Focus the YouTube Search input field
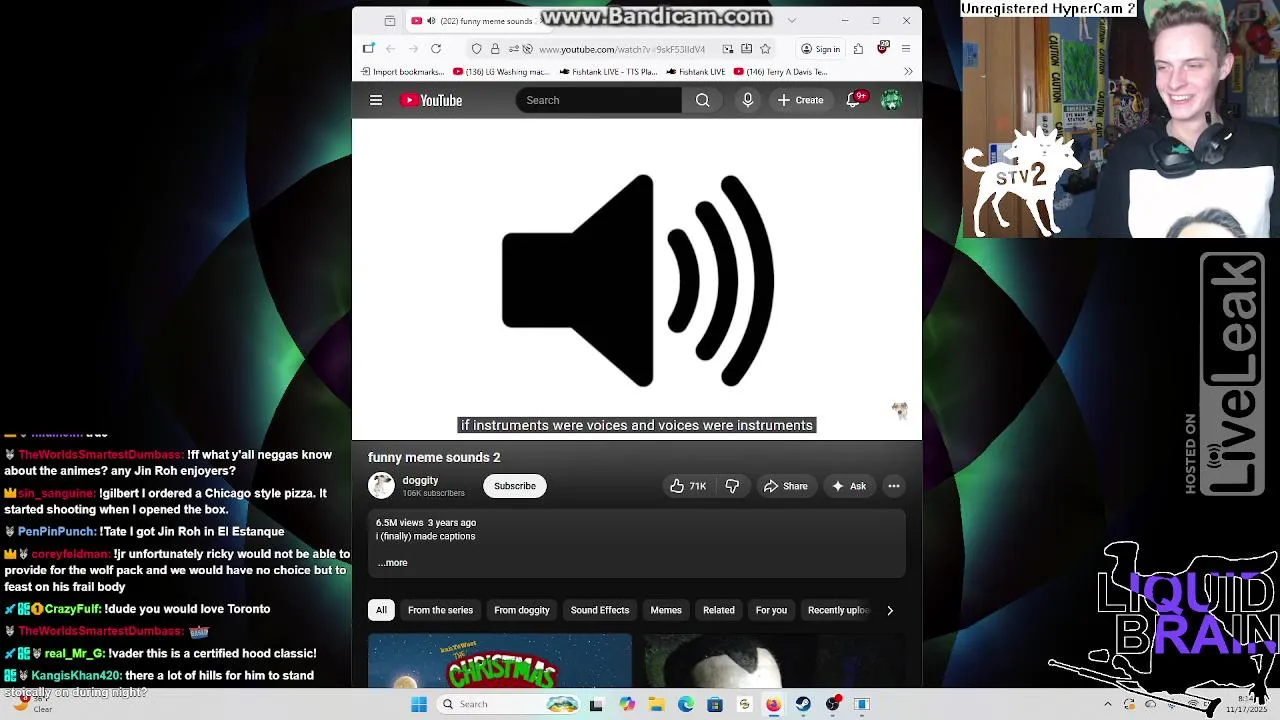1280x720 pixels. tap(598, 100)
